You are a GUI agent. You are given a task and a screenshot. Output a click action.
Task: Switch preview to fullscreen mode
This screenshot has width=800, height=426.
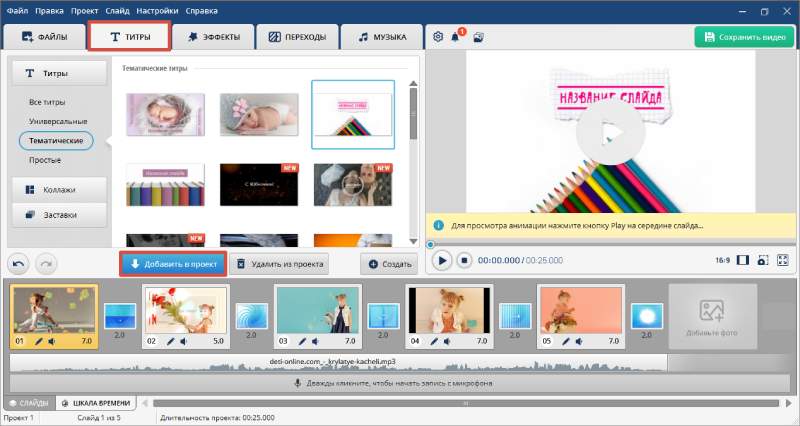(x=783, y=260)
